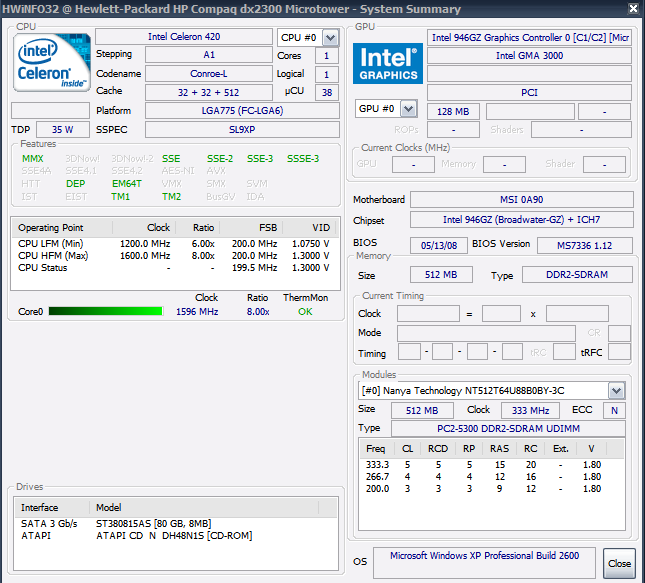Screen dimensions: 645x583
Task: Open the Nanya Technology memory module dropdown
Action: (616, 391)
